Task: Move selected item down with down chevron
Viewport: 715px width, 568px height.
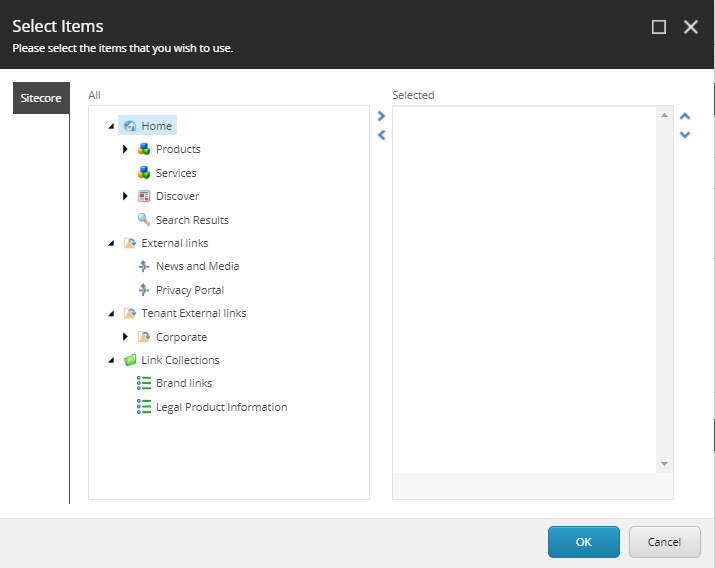Action: pyautogui.click(x=685, y=134)
